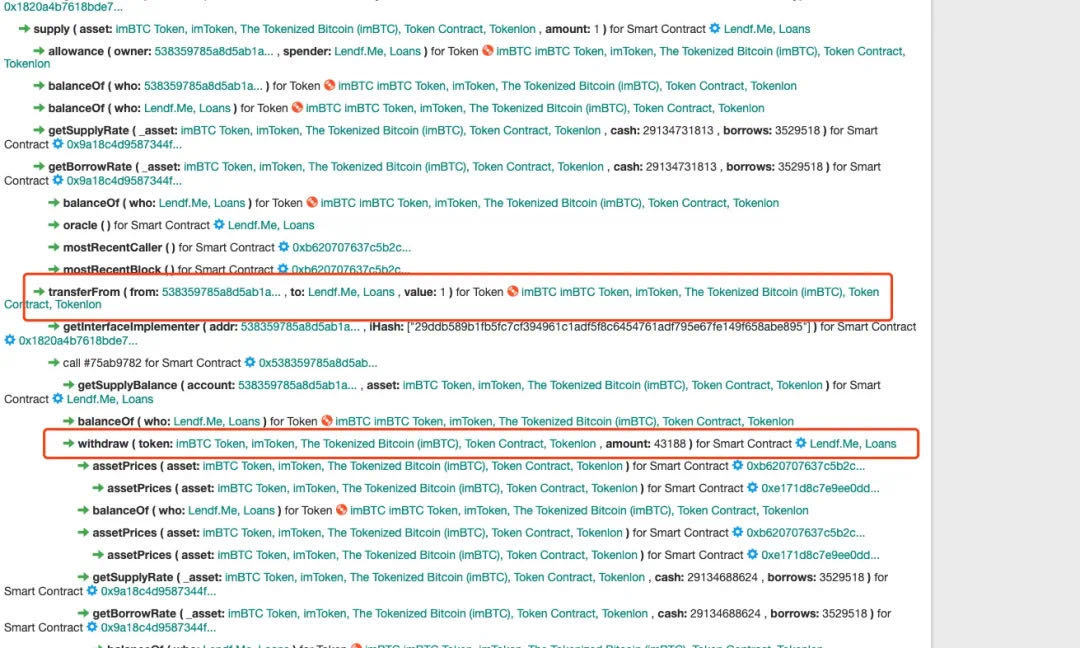Open 0x9a18c4d9587344f link, getBorrowRate cash 29134731813 row
Screen dimensions: 1080x648
(124, 181)
